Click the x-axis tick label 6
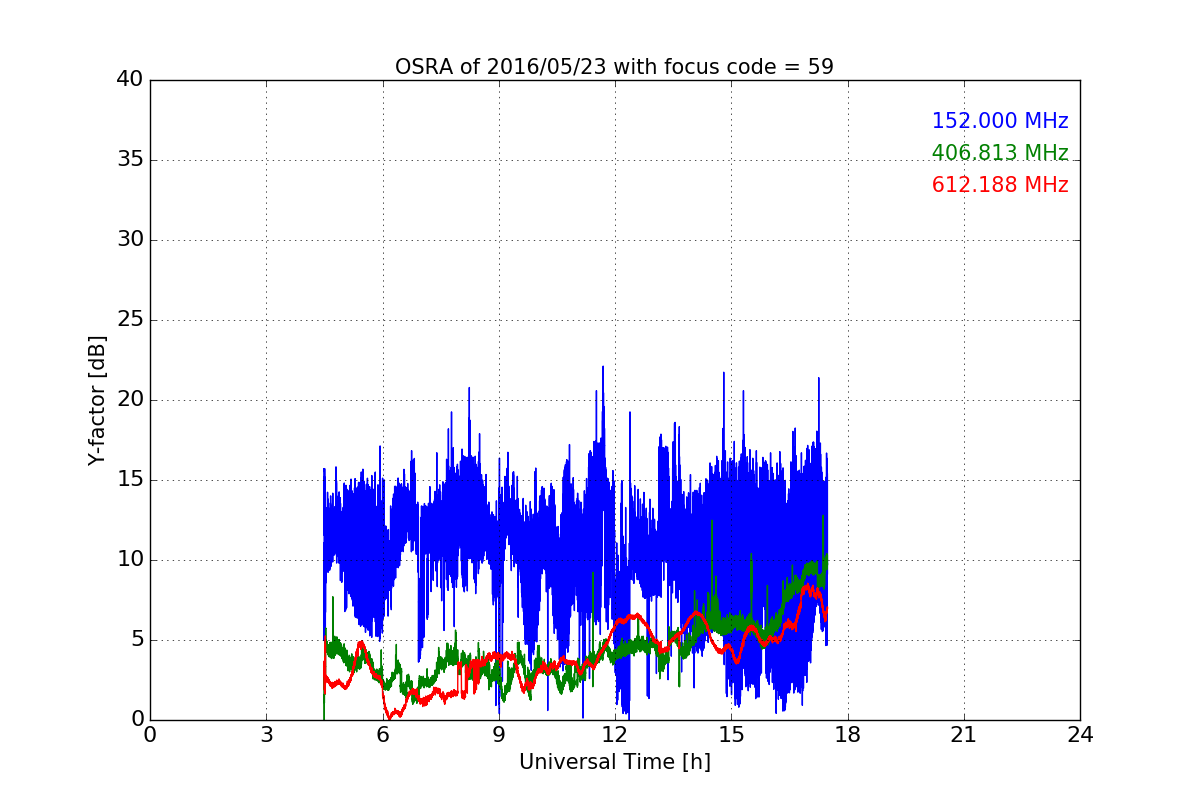Image resolution: width=1200 pixels, height=800 pixels. [382, 735]
